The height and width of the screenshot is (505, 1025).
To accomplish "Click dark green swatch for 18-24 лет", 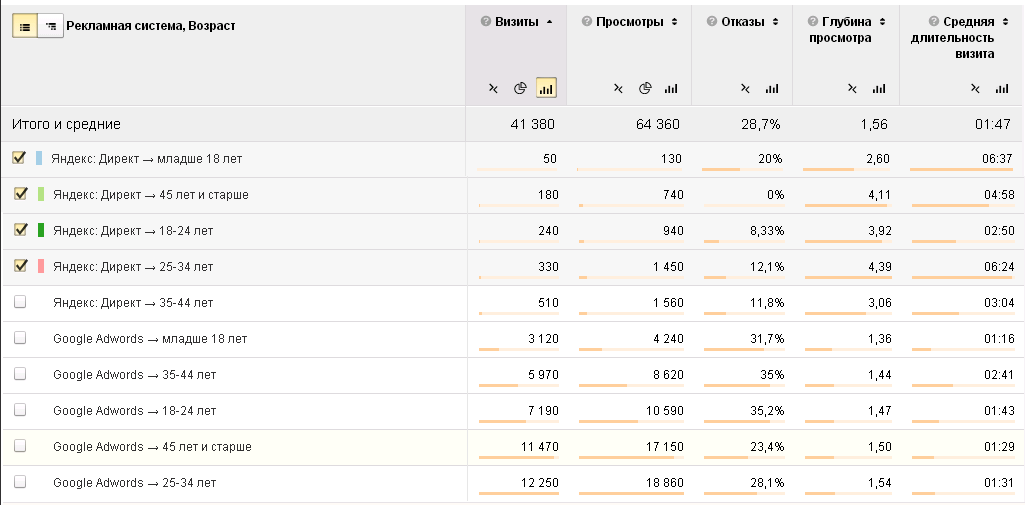I will [x=40, y=230].
